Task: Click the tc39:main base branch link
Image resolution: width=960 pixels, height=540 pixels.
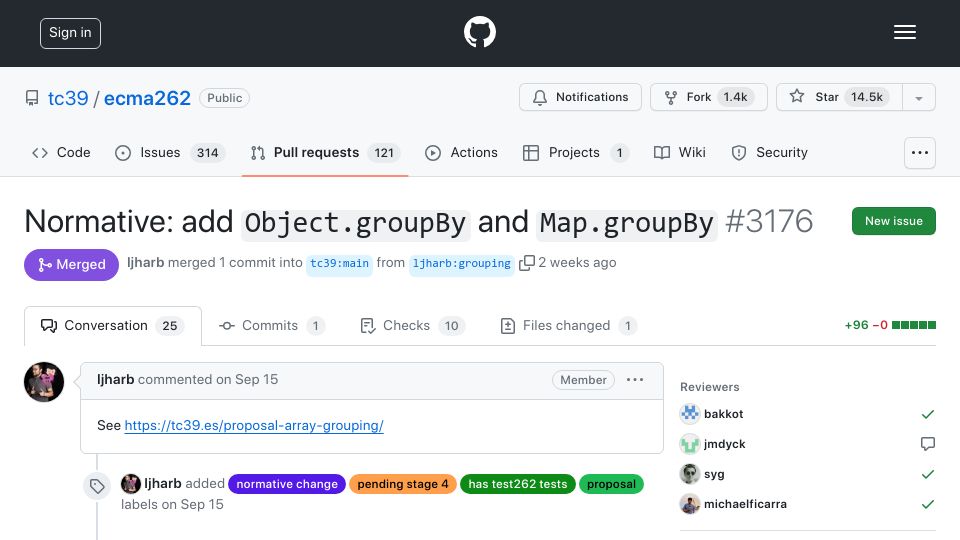Action: 339,263
